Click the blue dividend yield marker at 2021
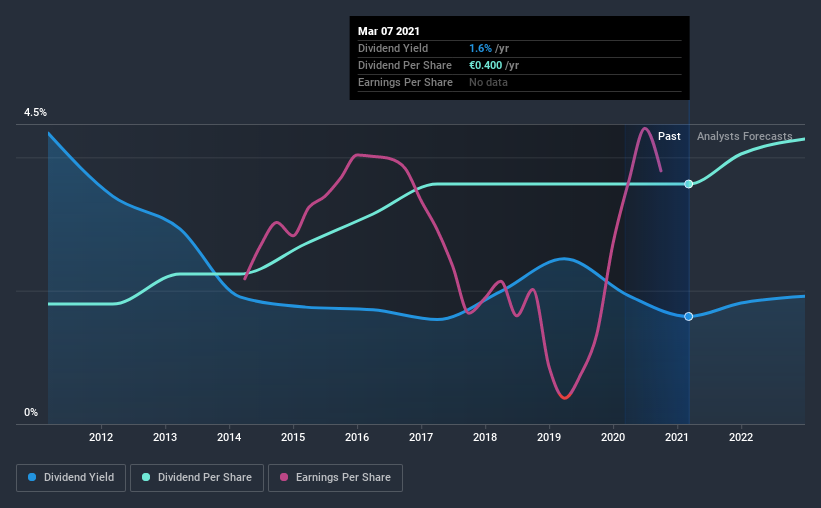This screenshot has width=821, height=508. pos(689,316)
